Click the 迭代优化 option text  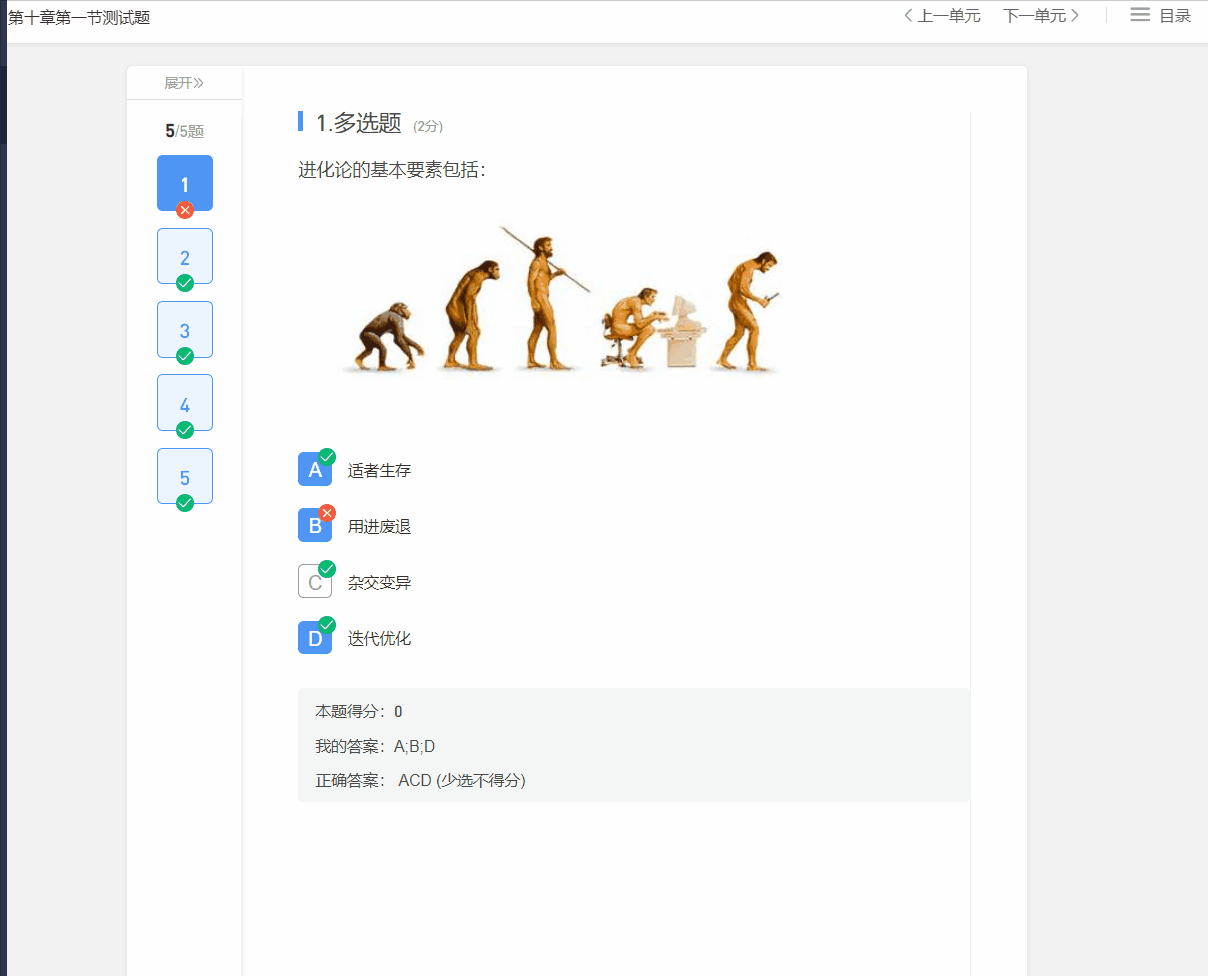[379, 638]
